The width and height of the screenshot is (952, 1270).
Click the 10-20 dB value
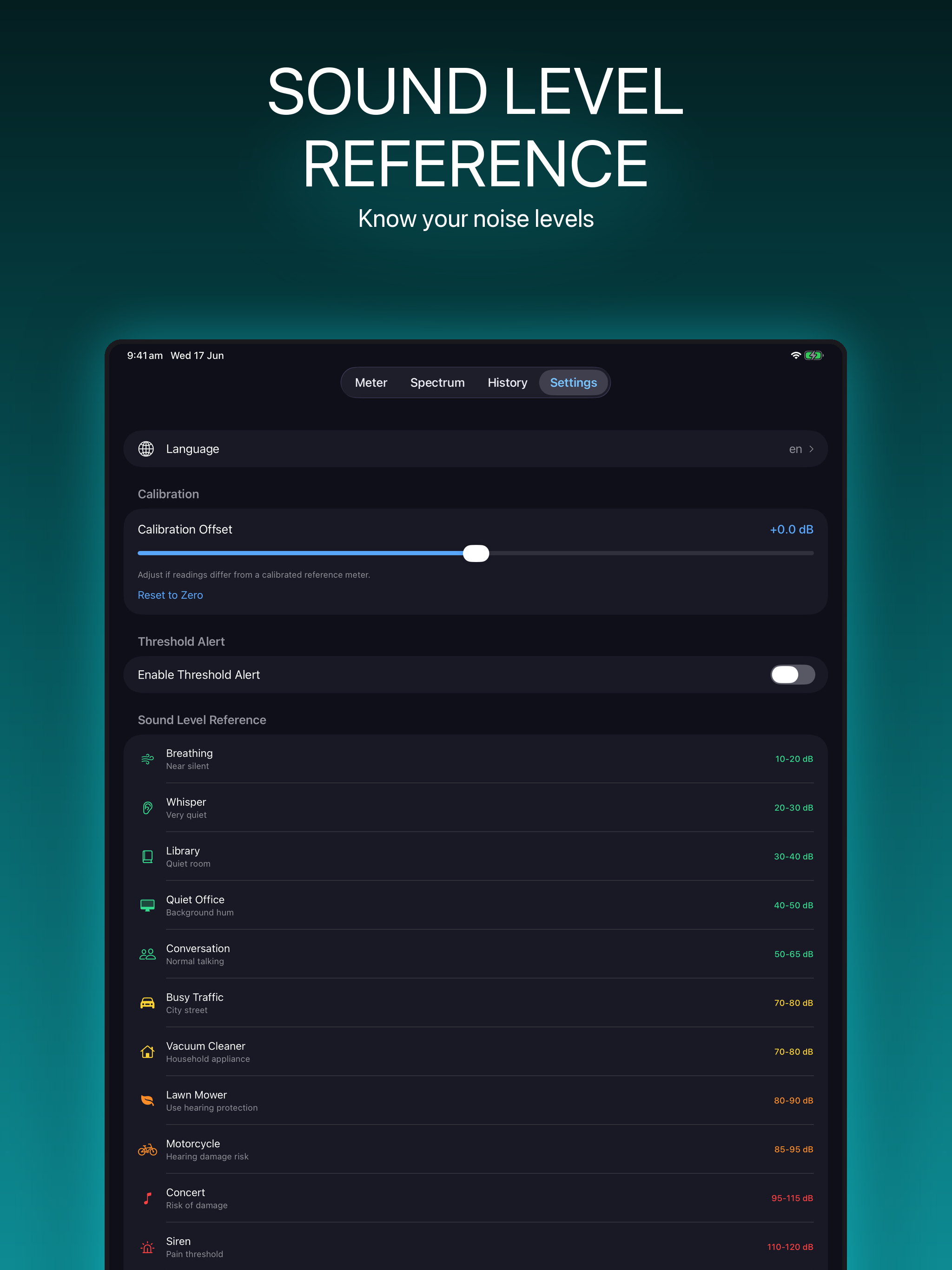[x=794, y=759]
